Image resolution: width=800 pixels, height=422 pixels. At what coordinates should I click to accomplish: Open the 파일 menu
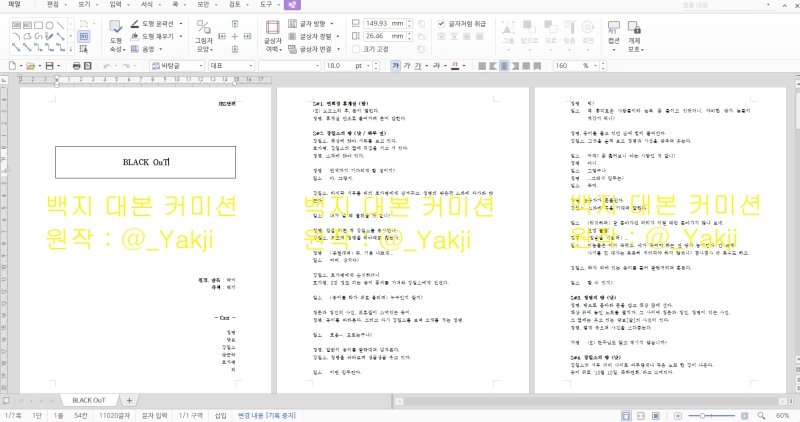pyautogui.click(x=14, y=5)
